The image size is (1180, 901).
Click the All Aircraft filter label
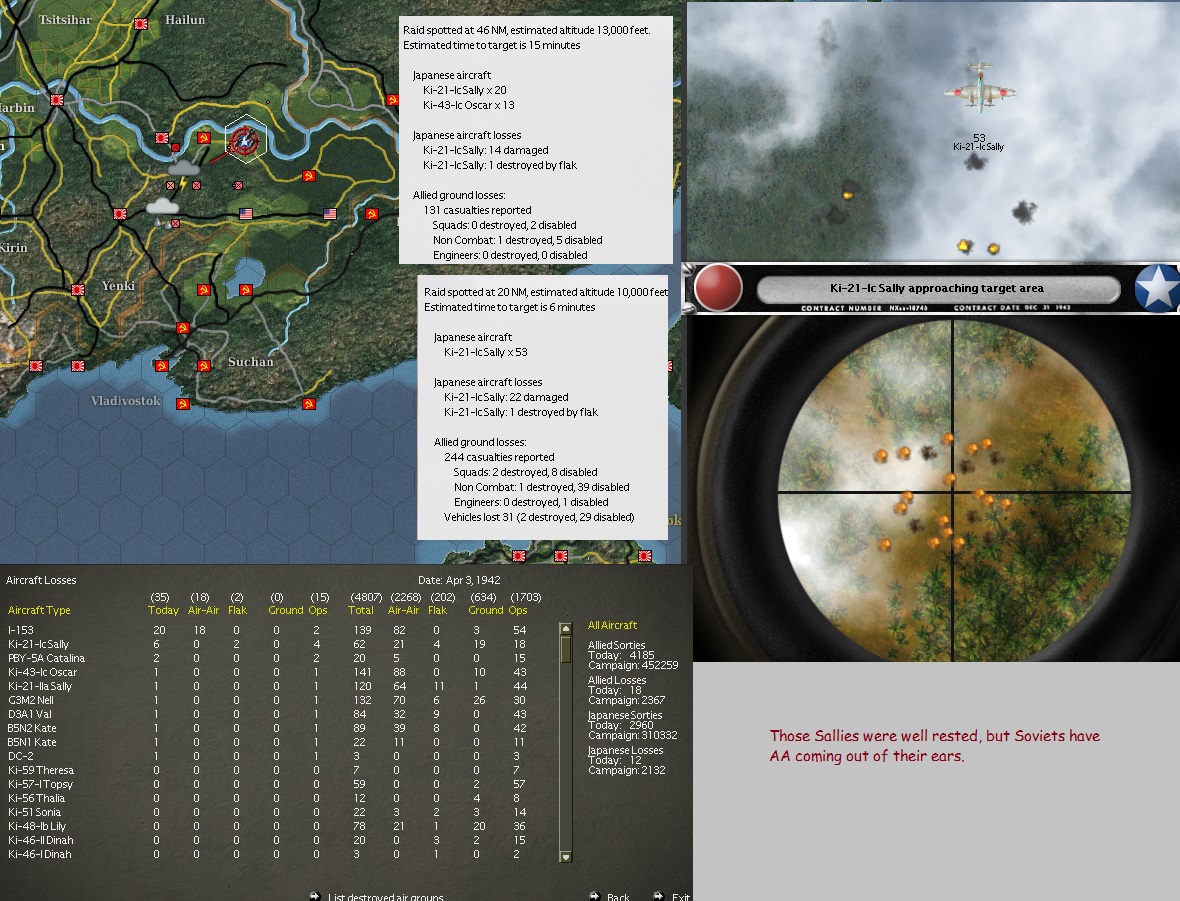click(612, 625)
